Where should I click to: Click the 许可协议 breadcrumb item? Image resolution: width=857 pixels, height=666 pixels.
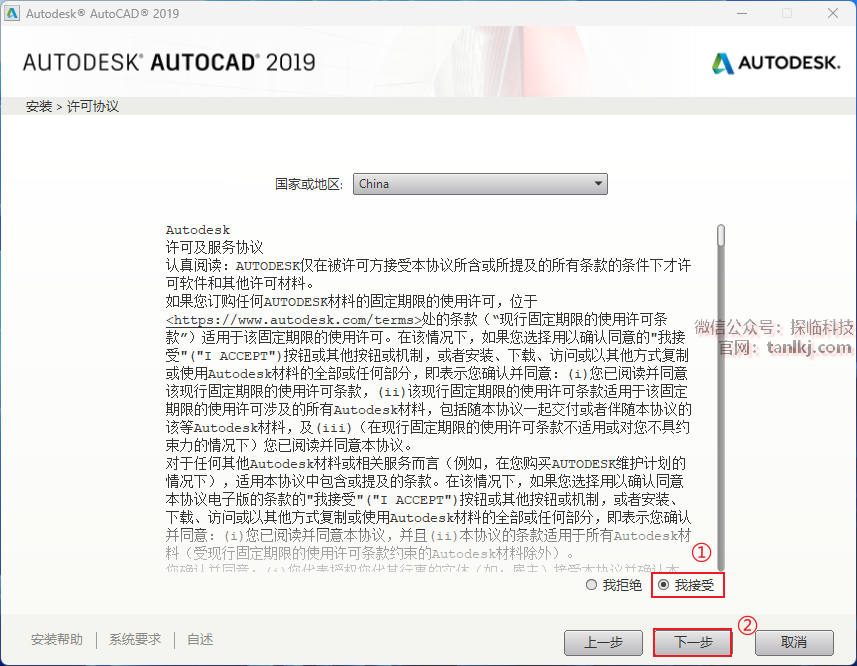93,106
